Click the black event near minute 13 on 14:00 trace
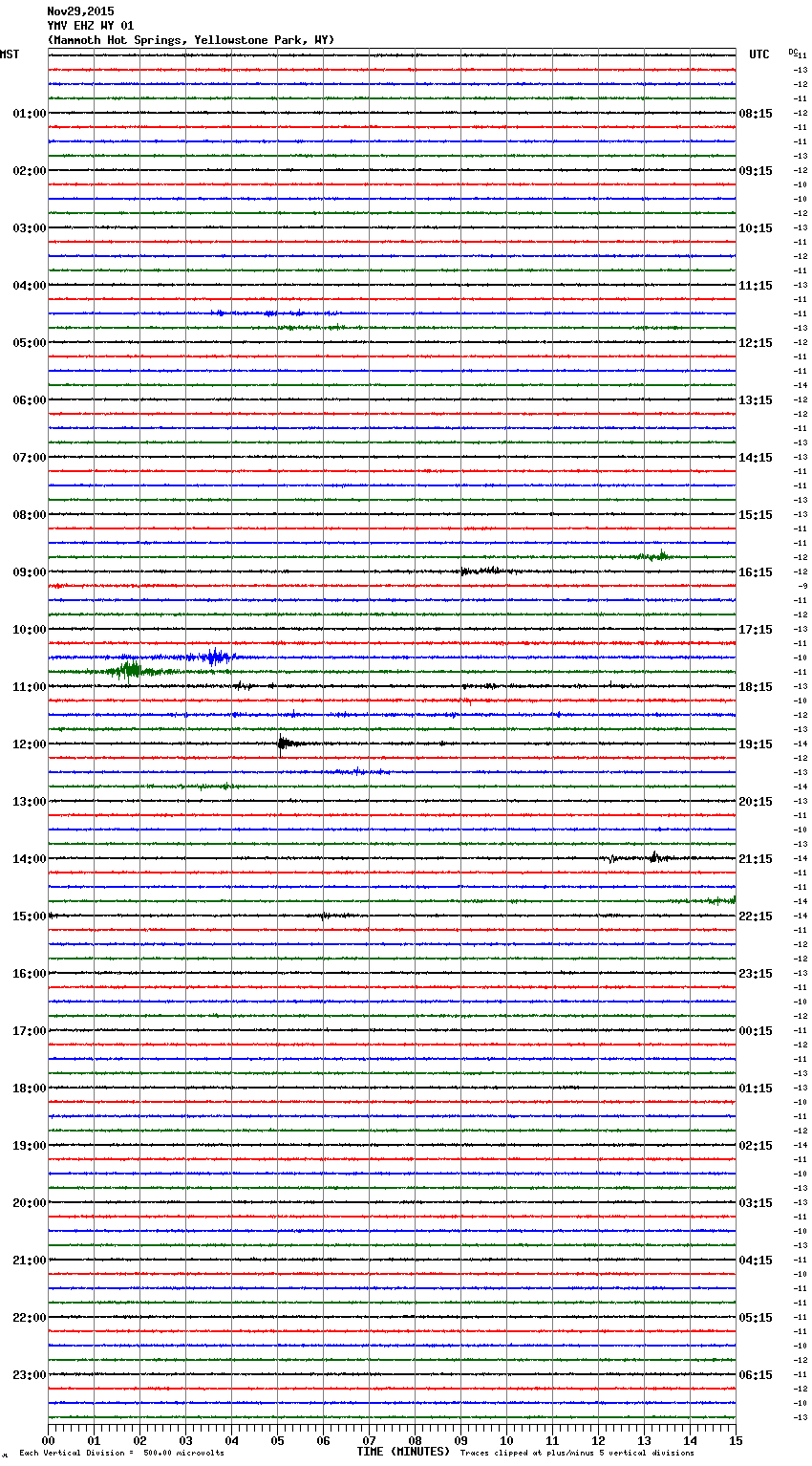Viewport: 812px width, 1466px height. pyautogui.click(x=654, y=857)
